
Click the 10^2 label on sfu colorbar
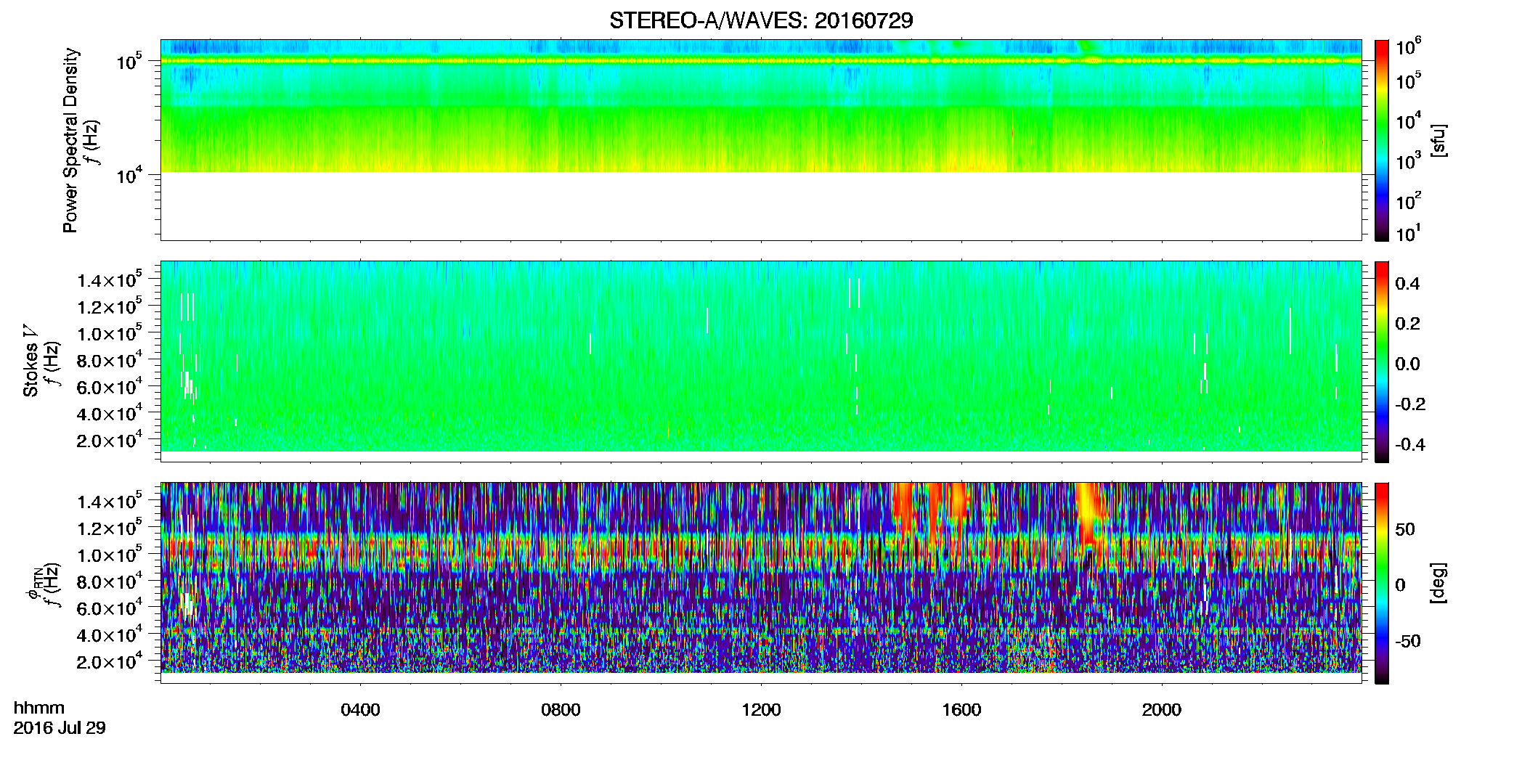click(1409, 200)
